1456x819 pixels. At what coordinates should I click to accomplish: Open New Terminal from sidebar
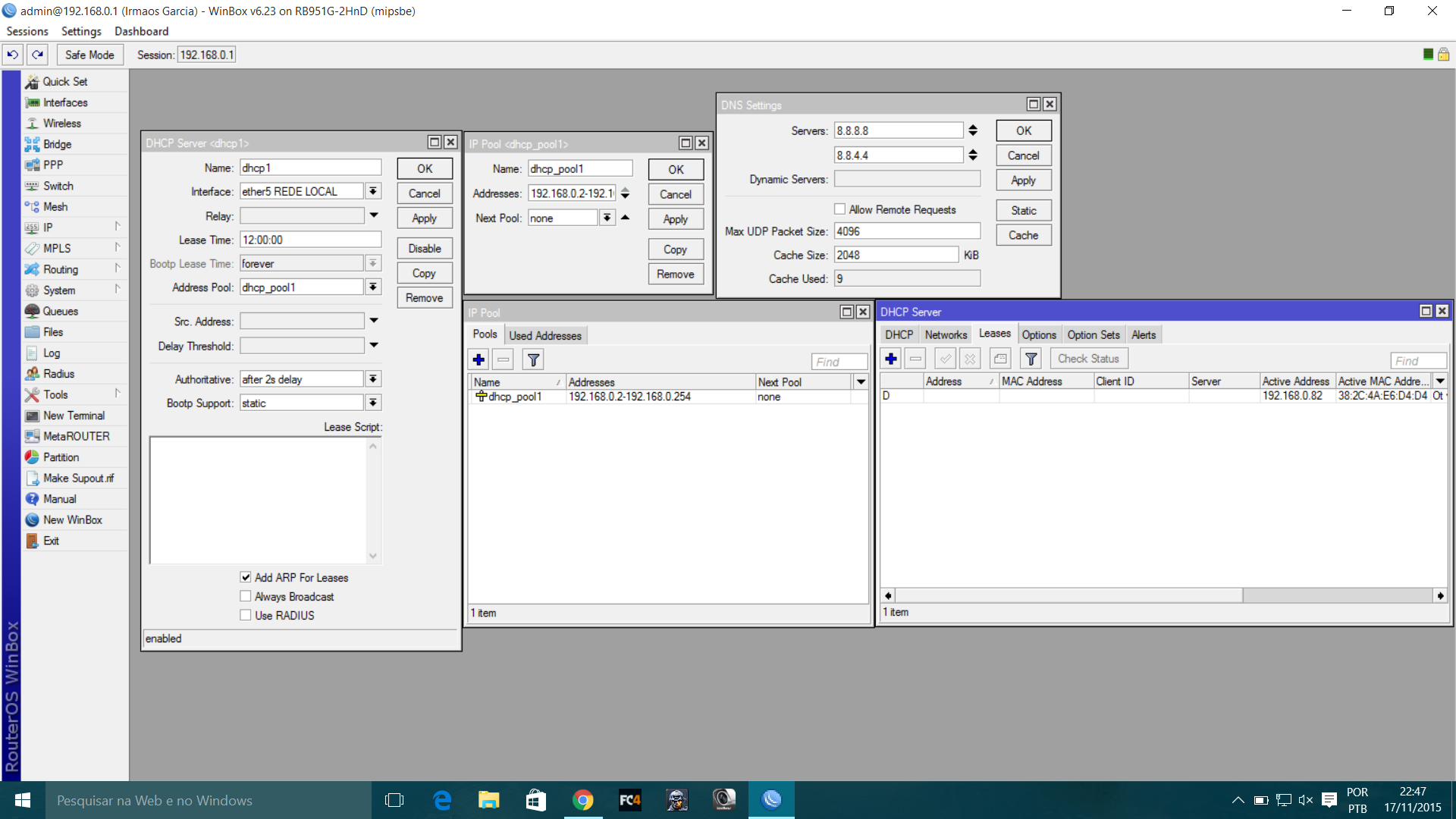tap(74, 416)
